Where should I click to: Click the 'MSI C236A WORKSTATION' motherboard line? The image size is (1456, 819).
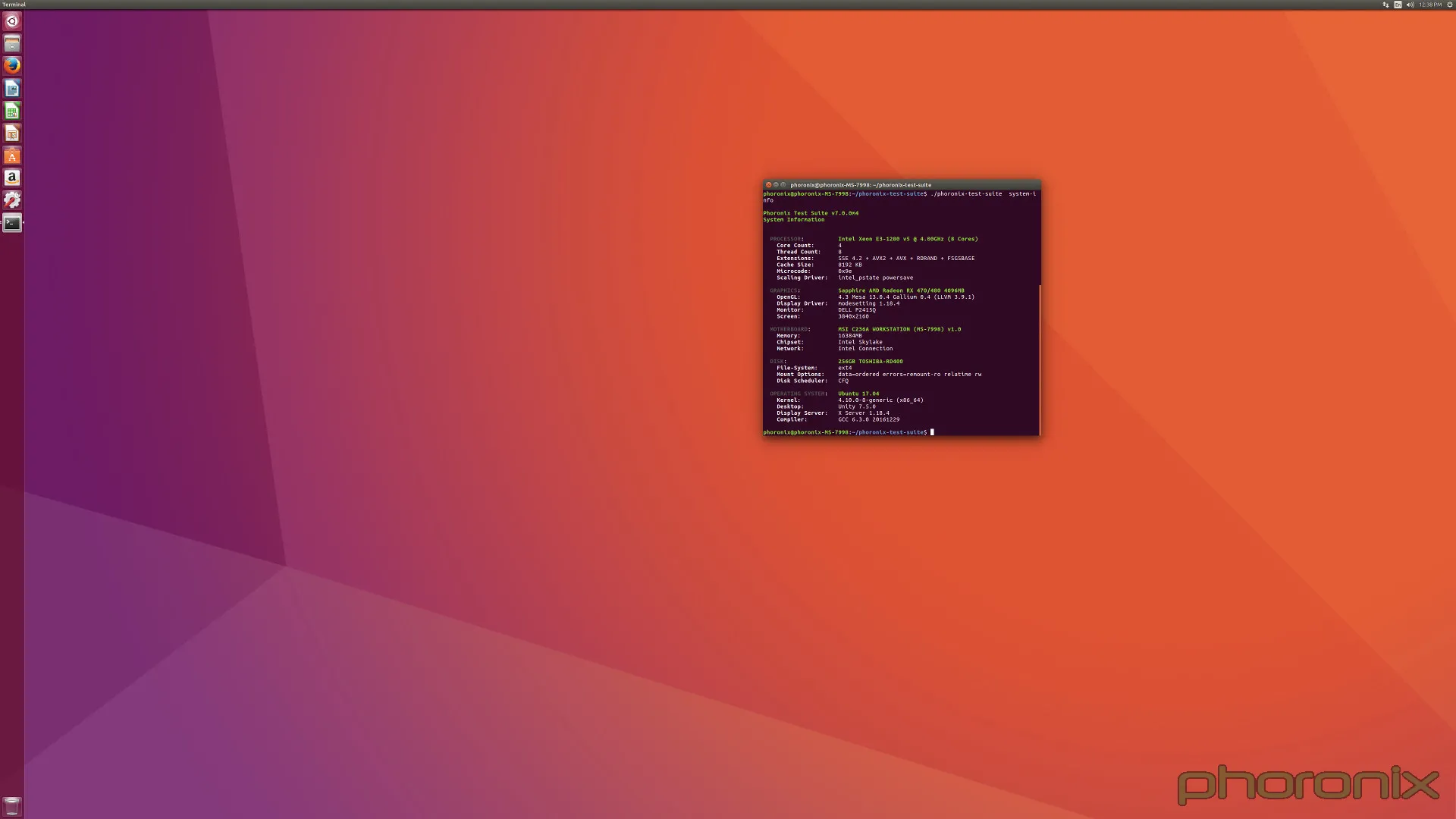[899, 329]
